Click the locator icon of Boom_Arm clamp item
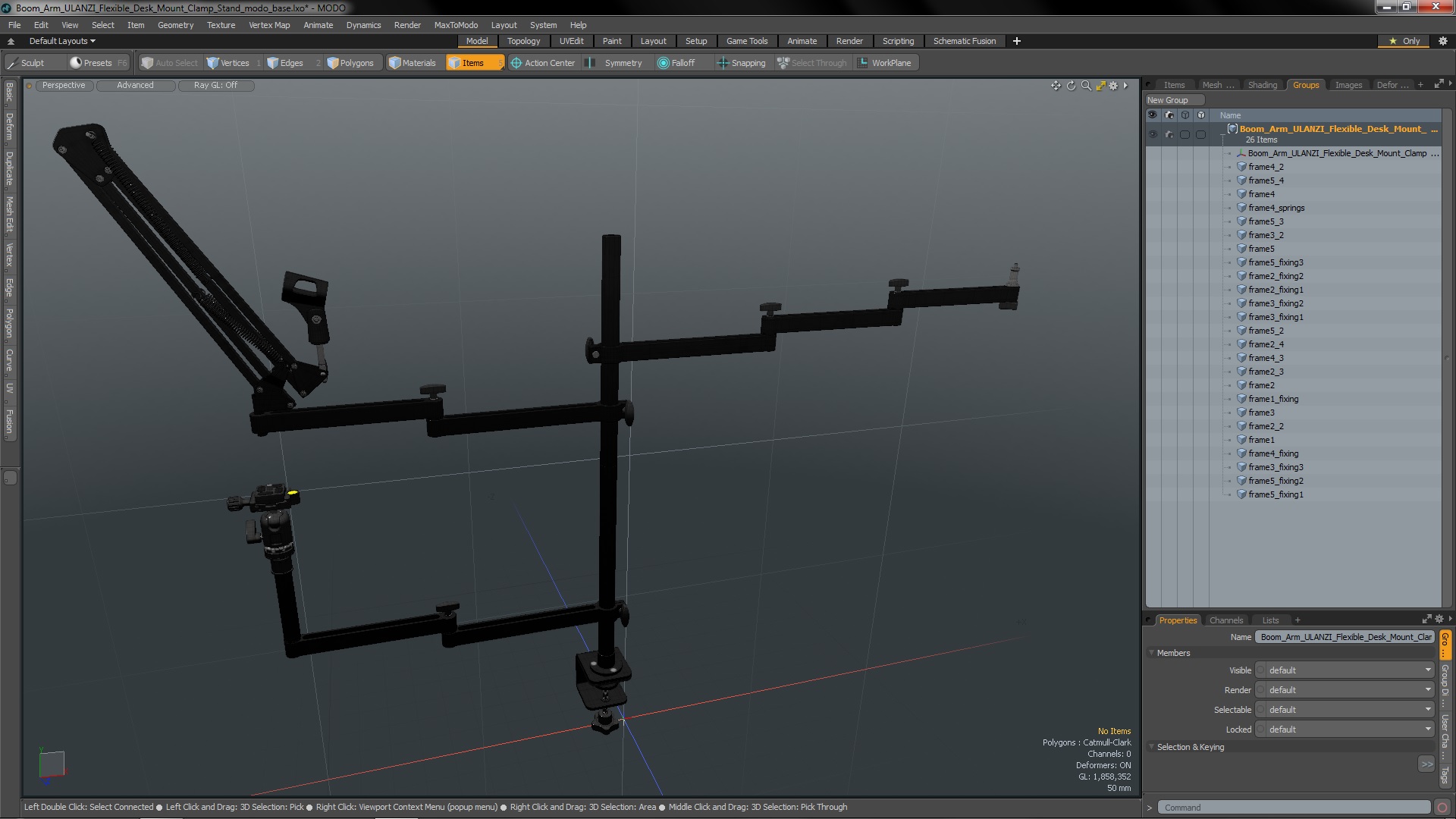The height and width of the screenshot is (819, 1456). (1241, 153)
